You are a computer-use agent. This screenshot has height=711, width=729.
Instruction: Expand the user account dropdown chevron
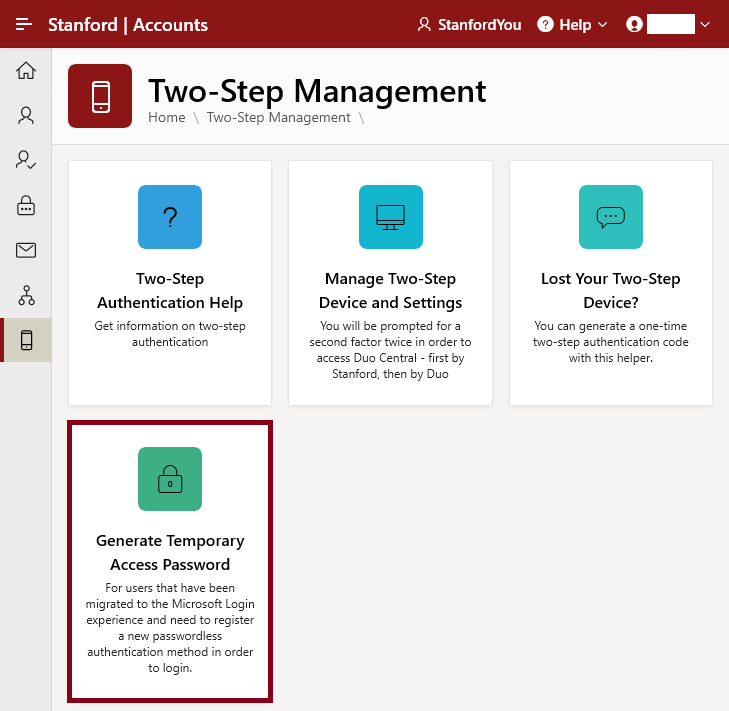pyautogui.click(x=705, y=25)
